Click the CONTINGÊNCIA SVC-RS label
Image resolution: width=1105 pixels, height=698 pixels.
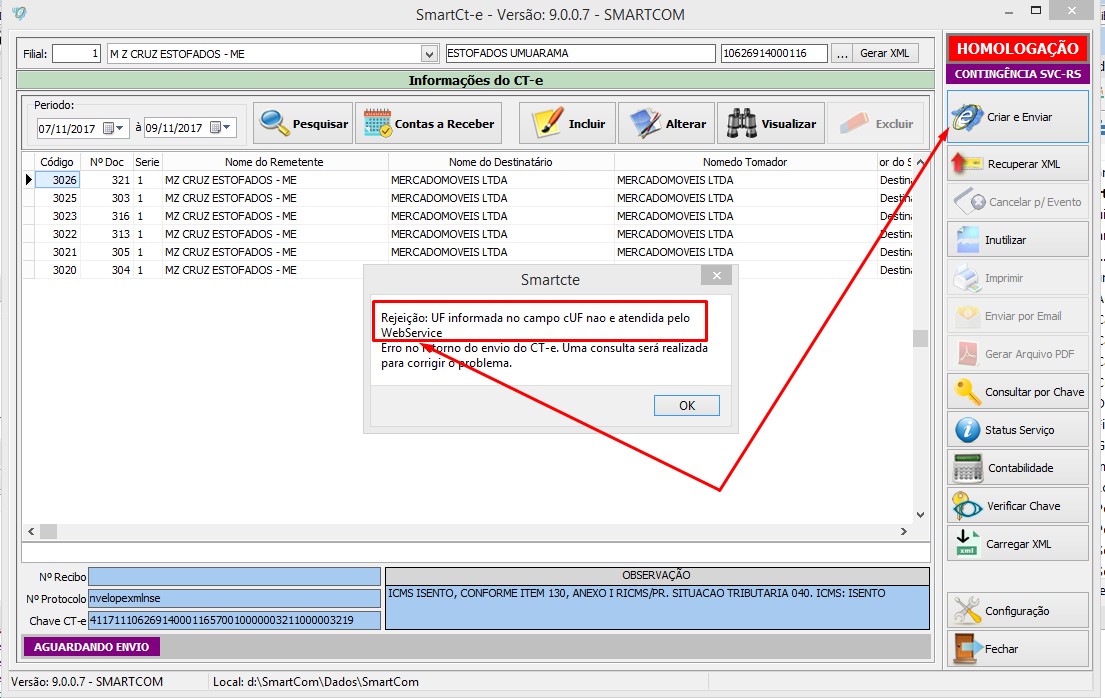pos(1018,73)
